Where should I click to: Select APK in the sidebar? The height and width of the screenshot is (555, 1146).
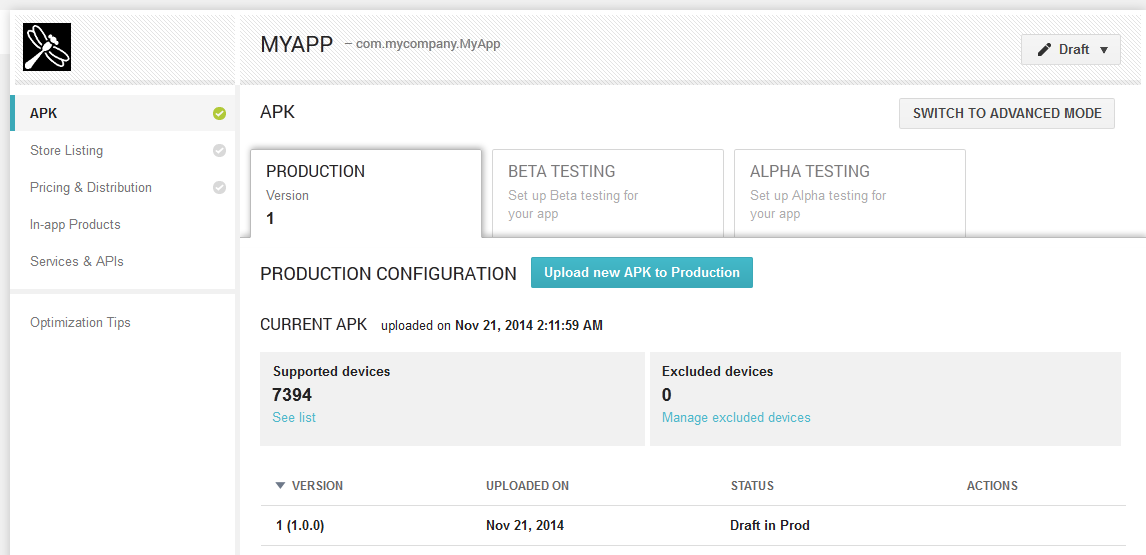[x=123, y=113]
